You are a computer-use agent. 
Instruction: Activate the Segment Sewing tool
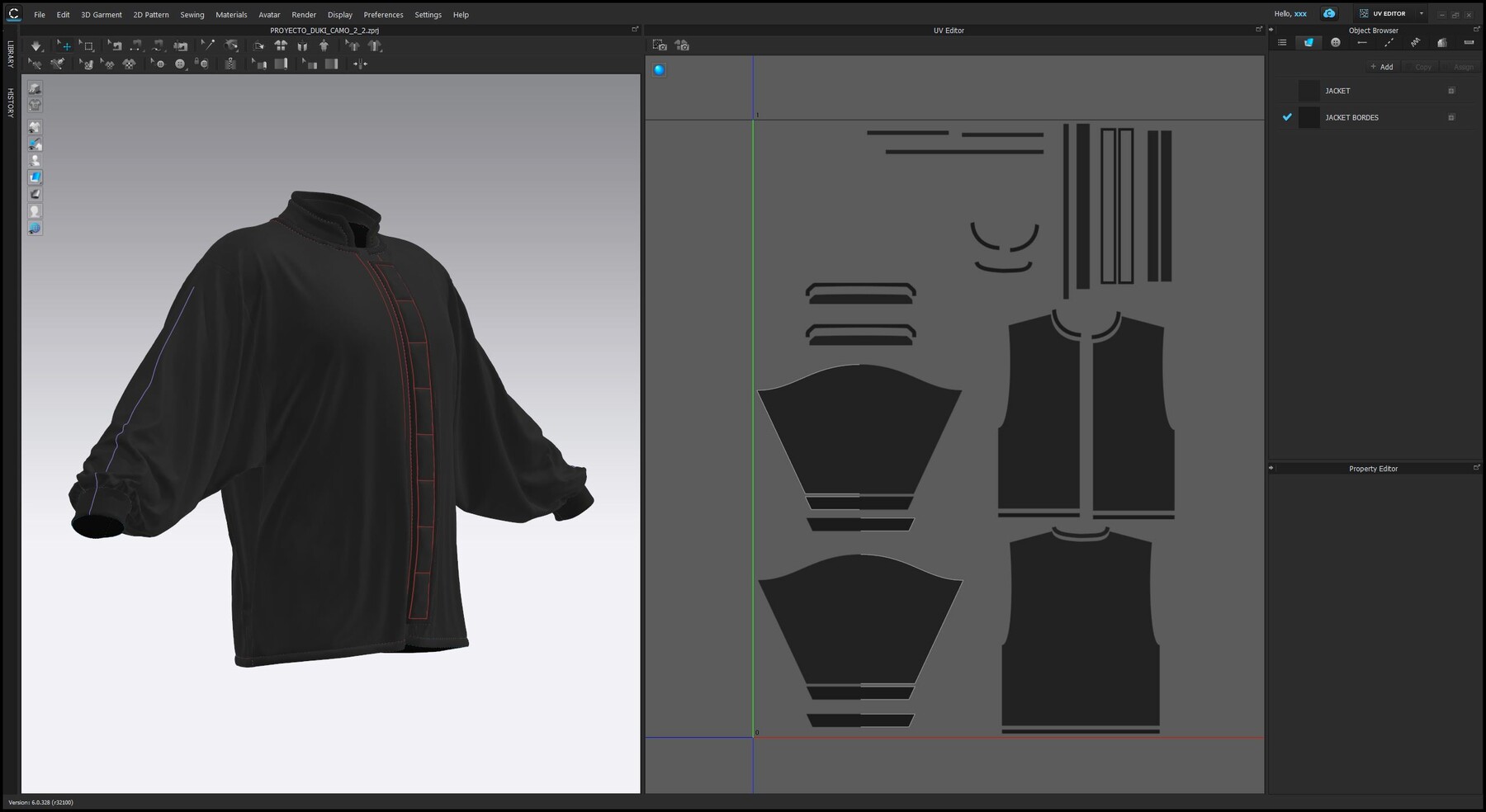click(x=136, y=45)
